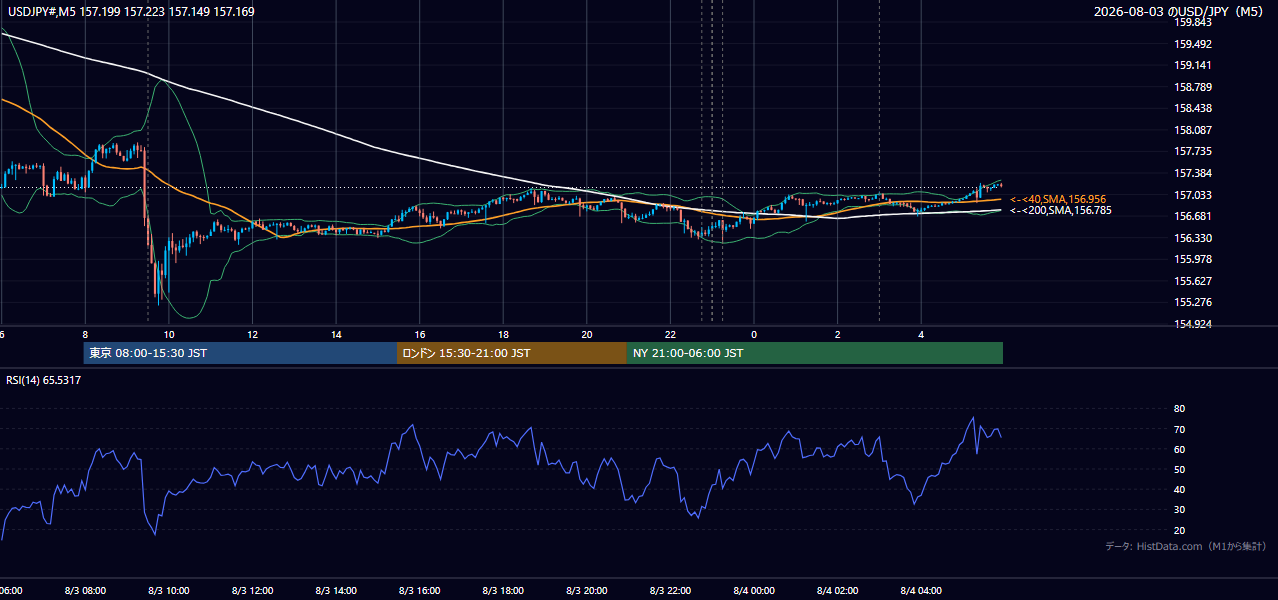The image size is (1278, 600).
Task: Click hour label 18 under the price chart
Action: click(x=503, y=334)
